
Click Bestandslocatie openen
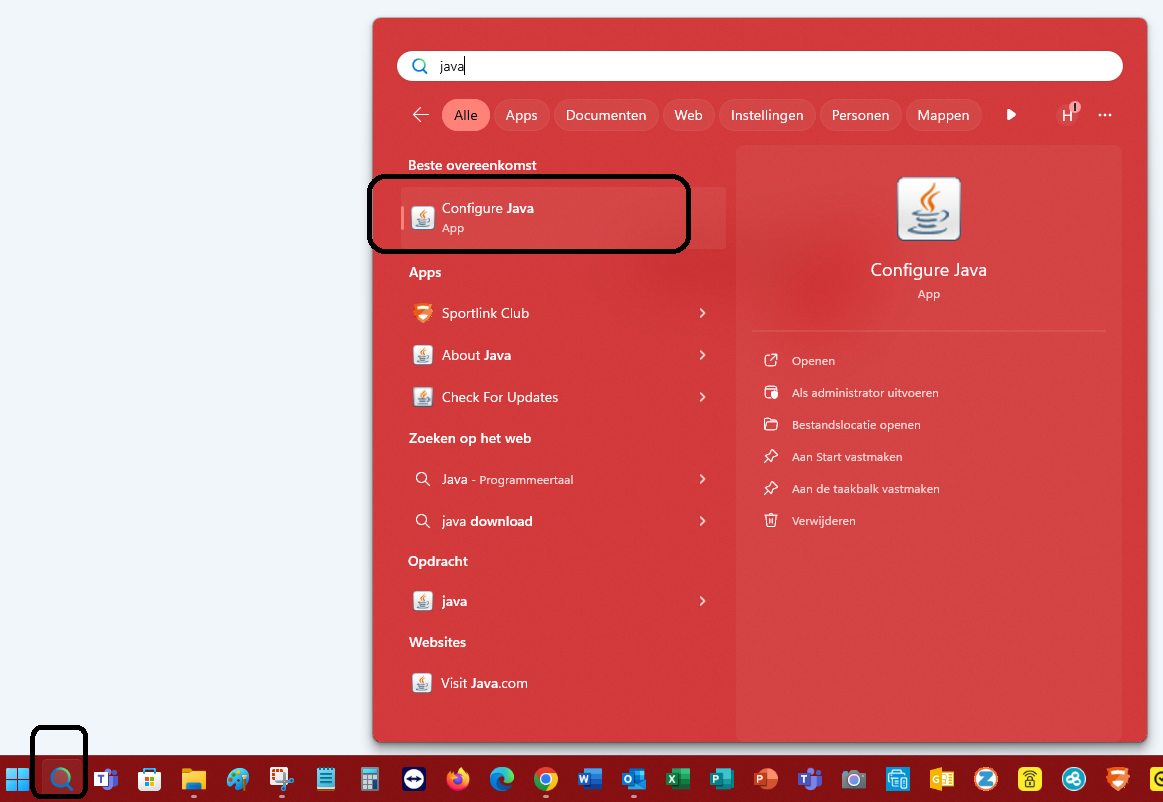click(856, 424)
